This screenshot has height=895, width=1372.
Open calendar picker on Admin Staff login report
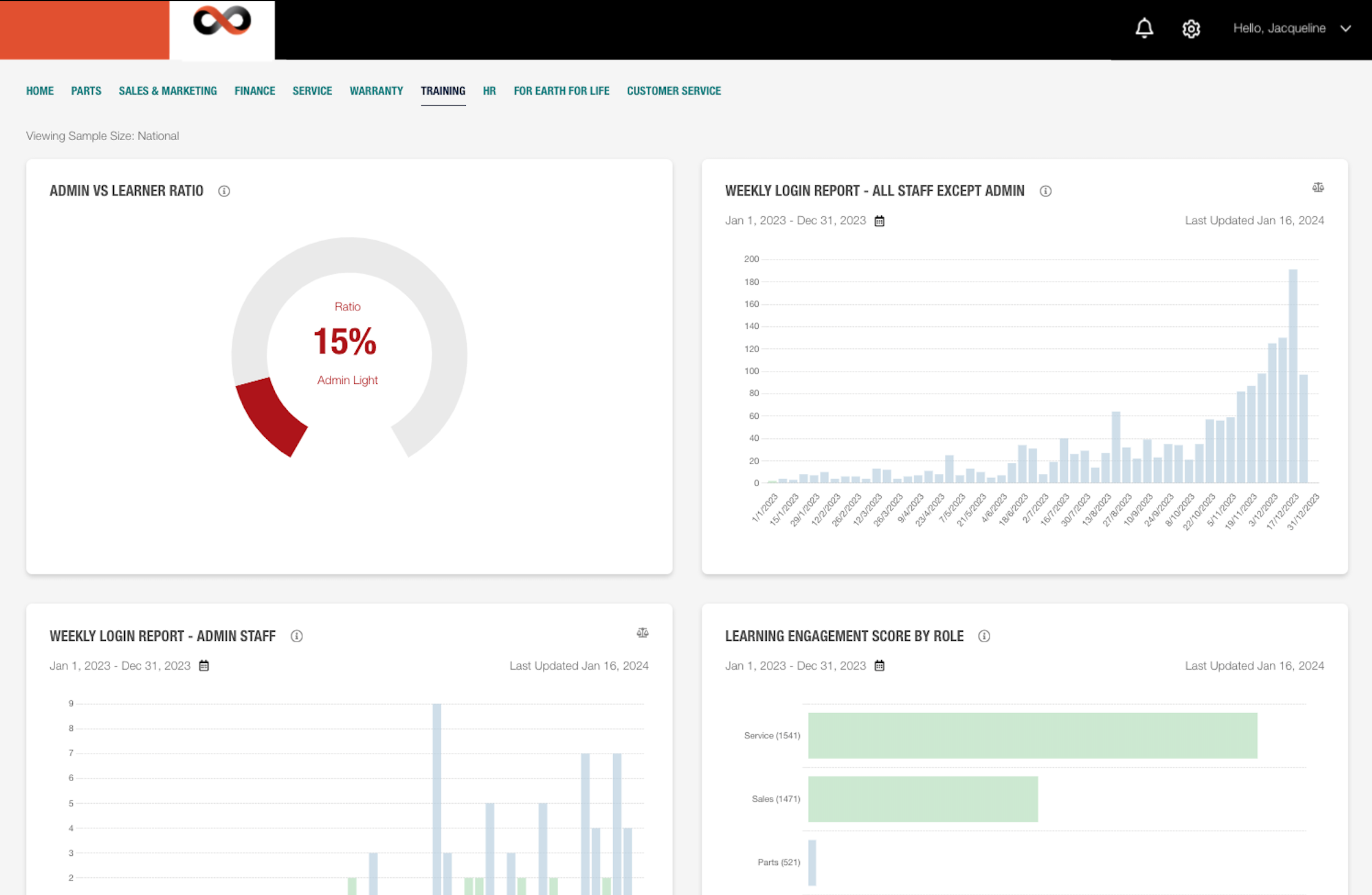tap(204, 665)
